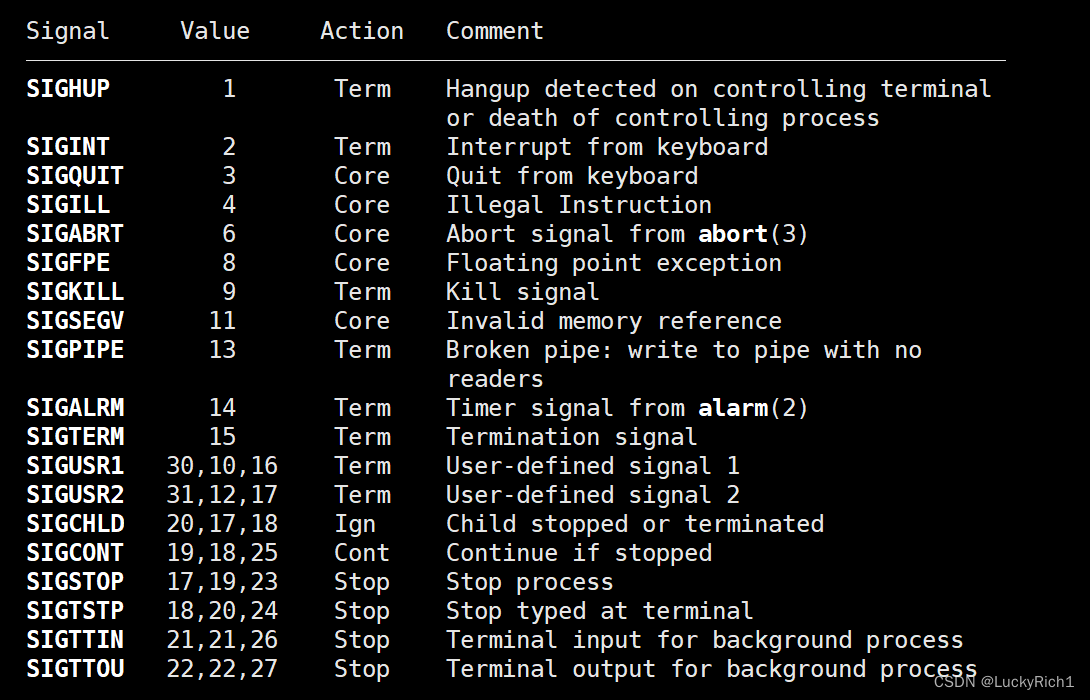Click the 'Floating point exception' comment
1090x700 pixels.
pos(614,264)
